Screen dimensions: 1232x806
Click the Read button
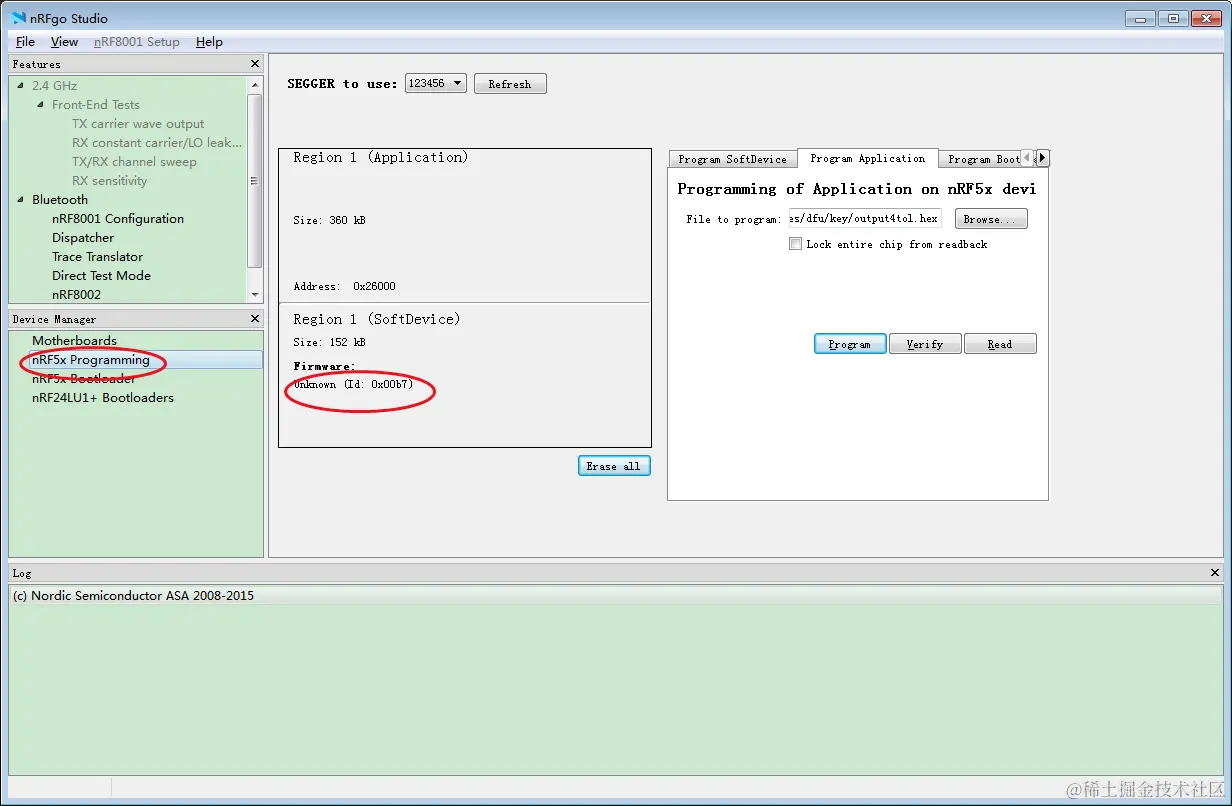[x=1000, y=344]
